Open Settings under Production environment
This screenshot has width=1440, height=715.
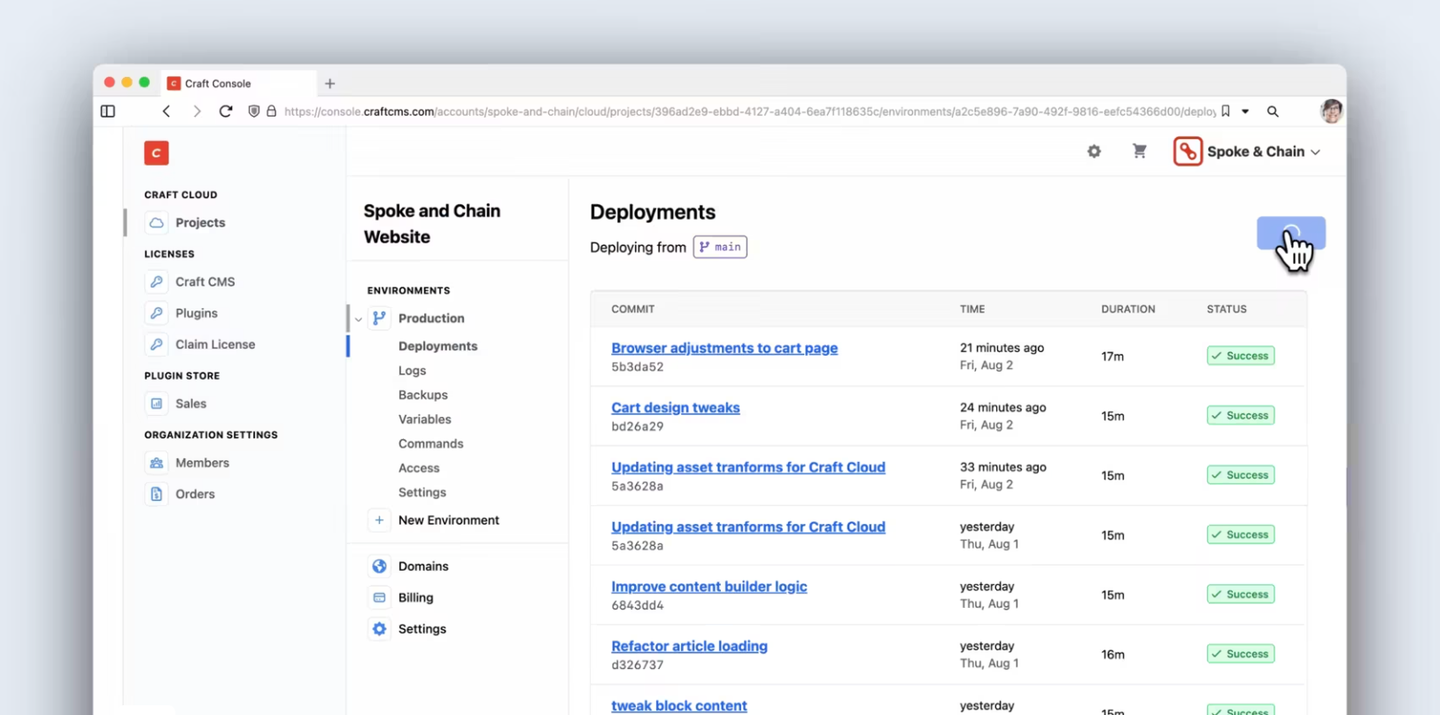422,492
